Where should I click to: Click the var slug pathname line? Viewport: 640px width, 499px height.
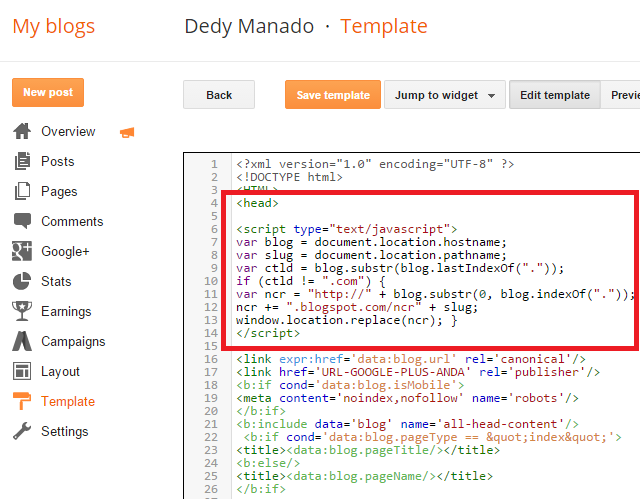(371, 255)
